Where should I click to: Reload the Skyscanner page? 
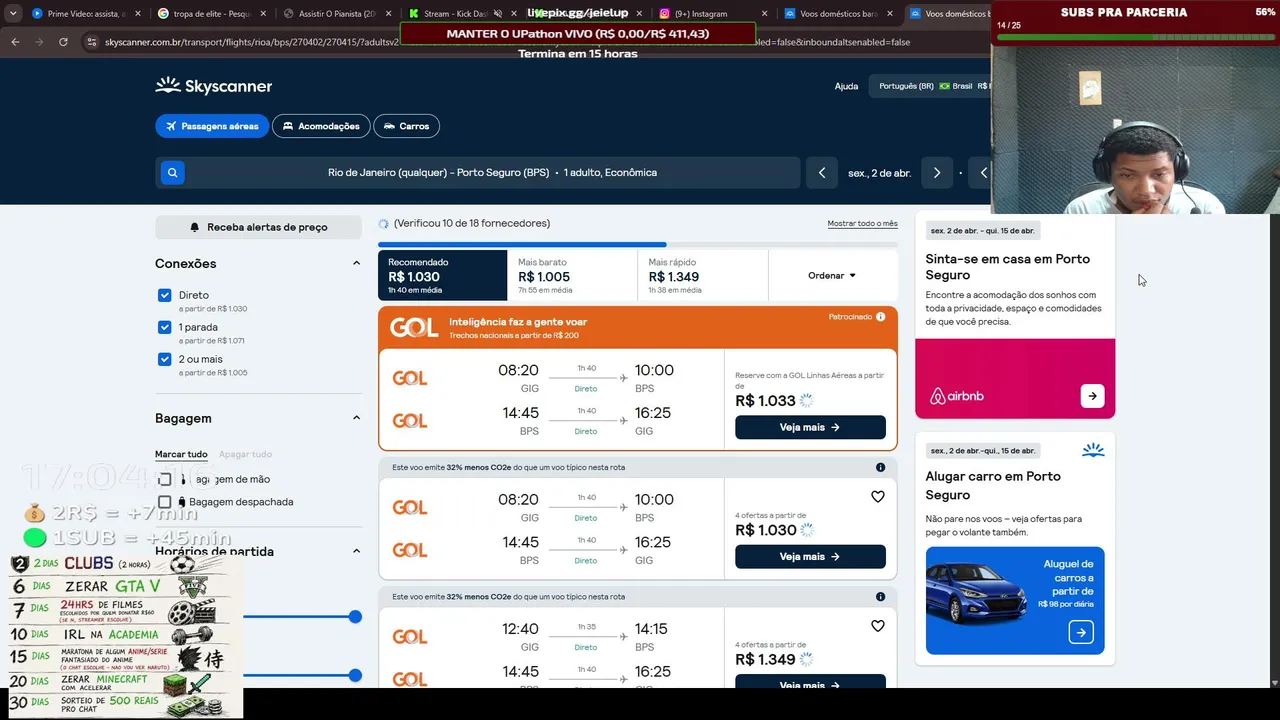pos(63,42)
